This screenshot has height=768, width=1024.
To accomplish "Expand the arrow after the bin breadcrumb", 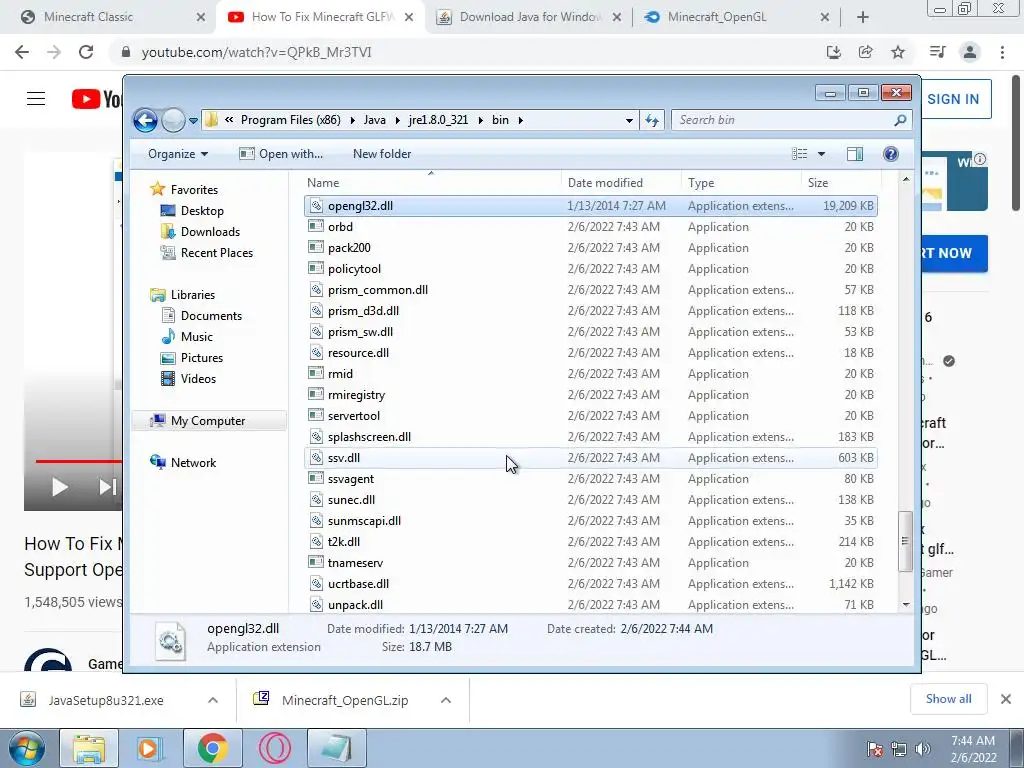I will [x=520, y=120].
